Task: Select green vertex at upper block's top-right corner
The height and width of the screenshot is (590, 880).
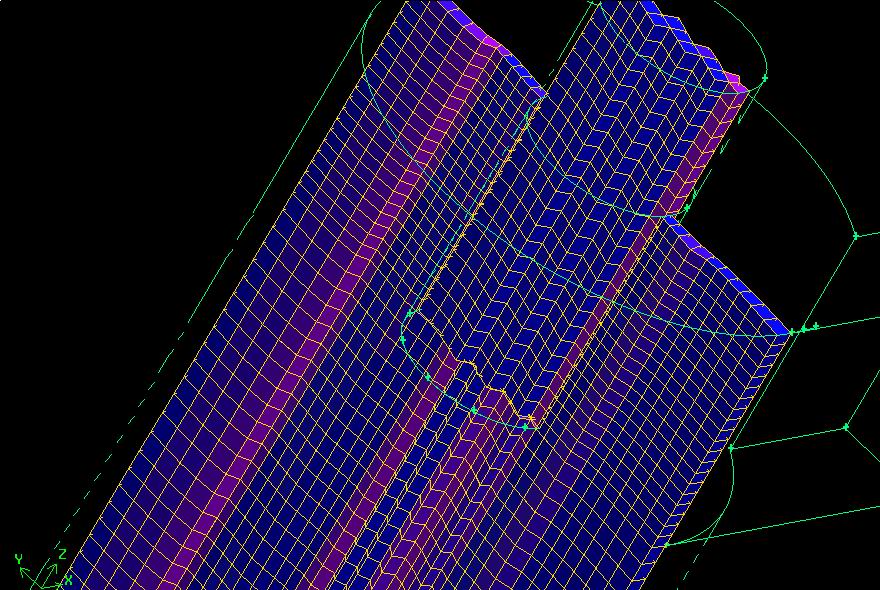Action: [764, 77]
